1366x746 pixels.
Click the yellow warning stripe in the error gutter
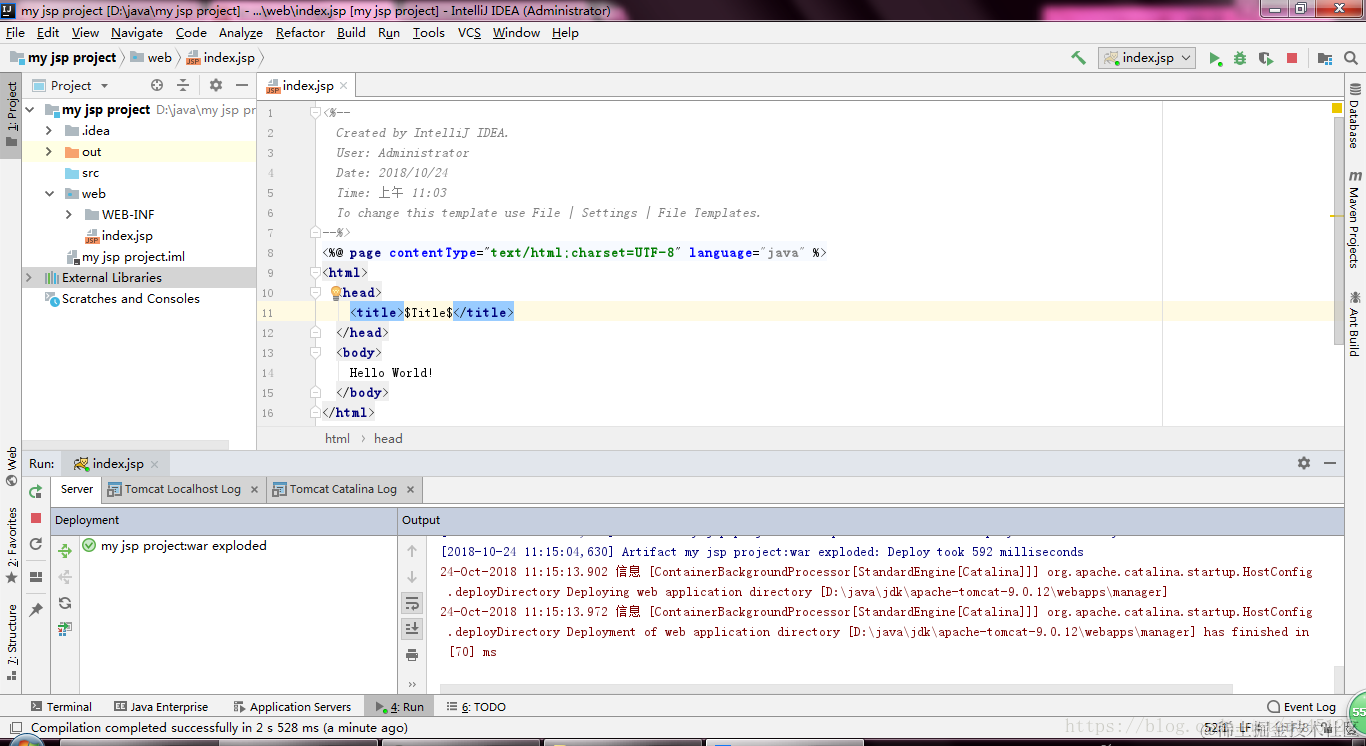(x=1337, y=215)
